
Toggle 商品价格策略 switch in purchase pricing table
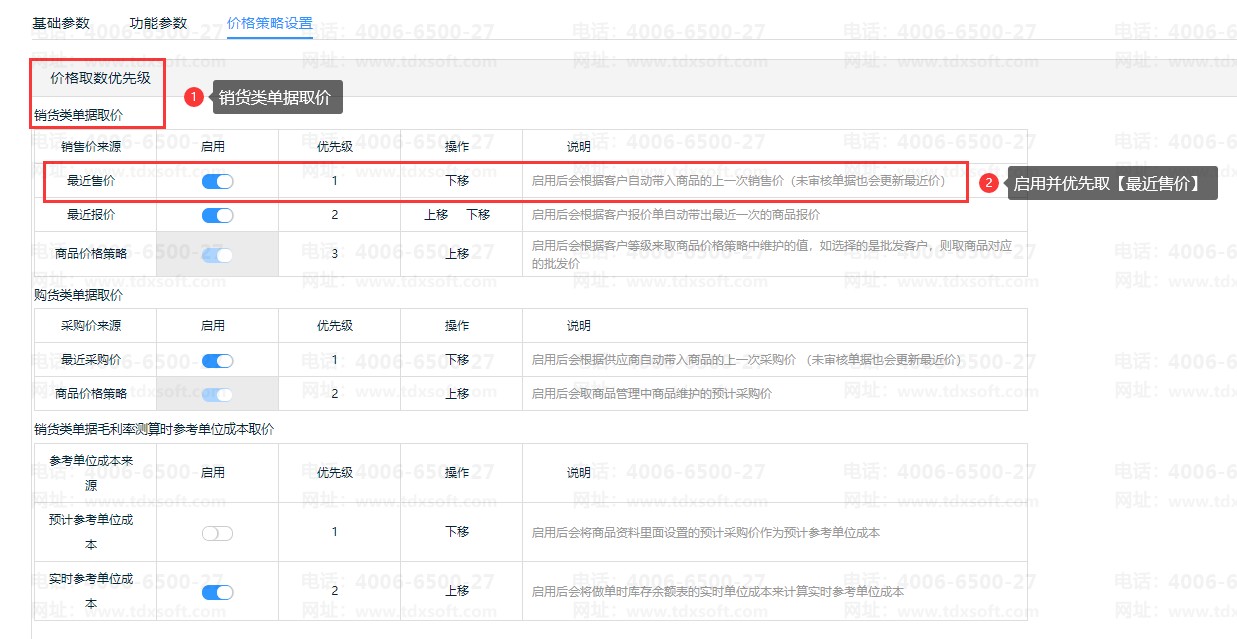coord(217,394)
